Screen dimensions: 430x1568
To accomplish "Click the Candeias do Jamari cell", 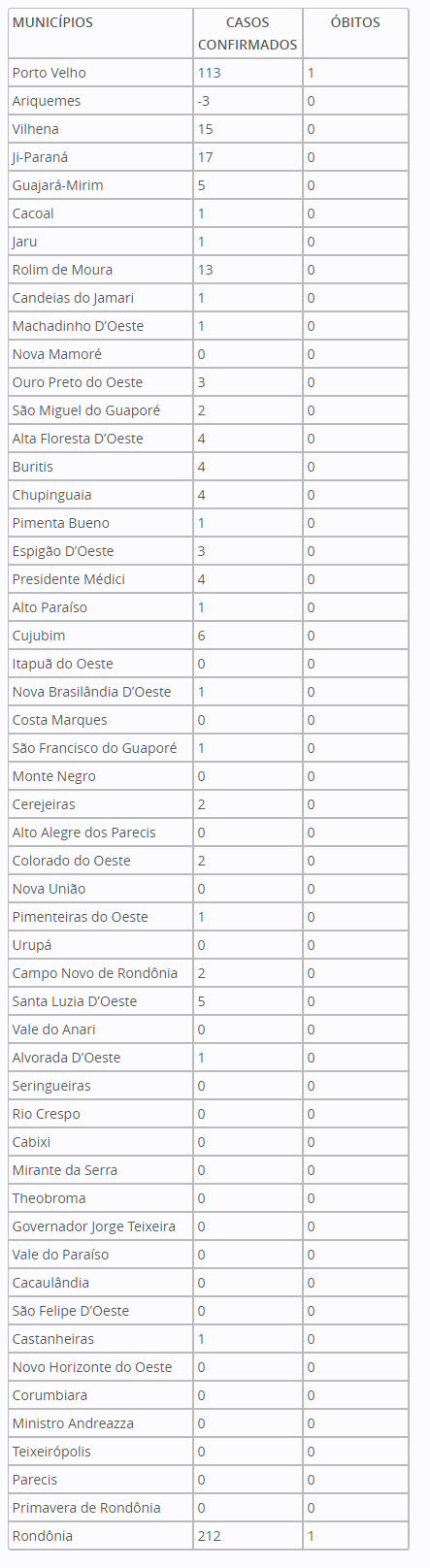I will tap(101, 298).
